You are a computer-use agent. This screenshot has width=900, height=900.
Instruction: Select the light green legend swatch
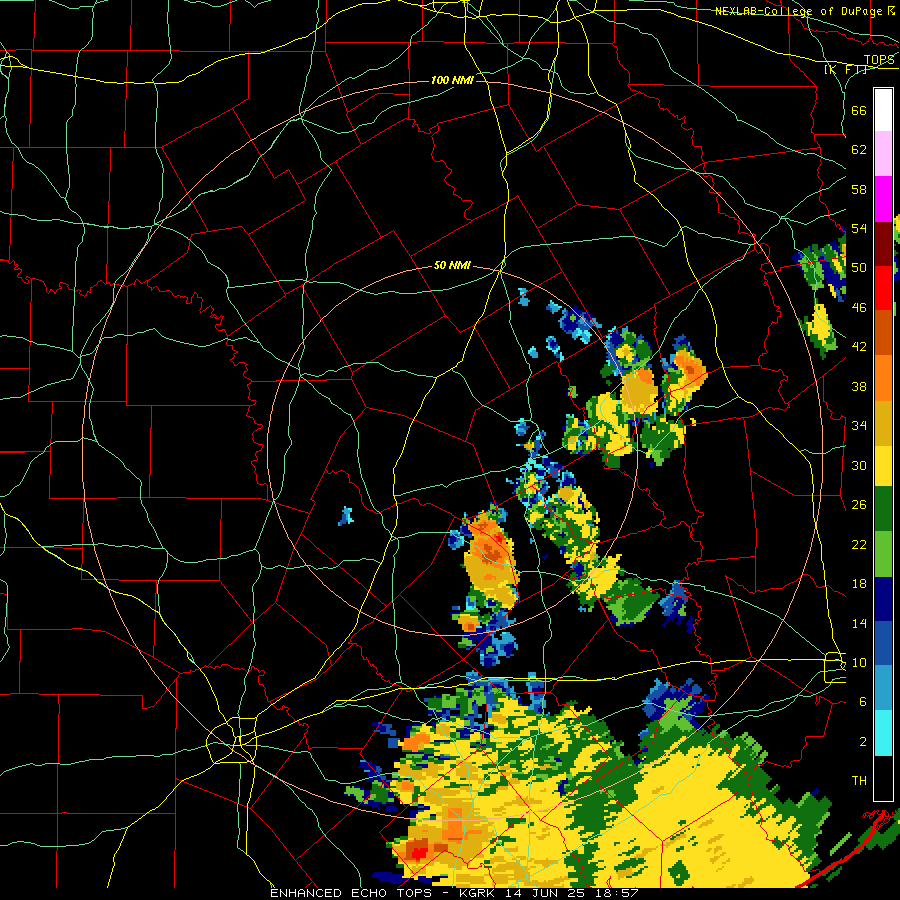click(x=883, y=554)
